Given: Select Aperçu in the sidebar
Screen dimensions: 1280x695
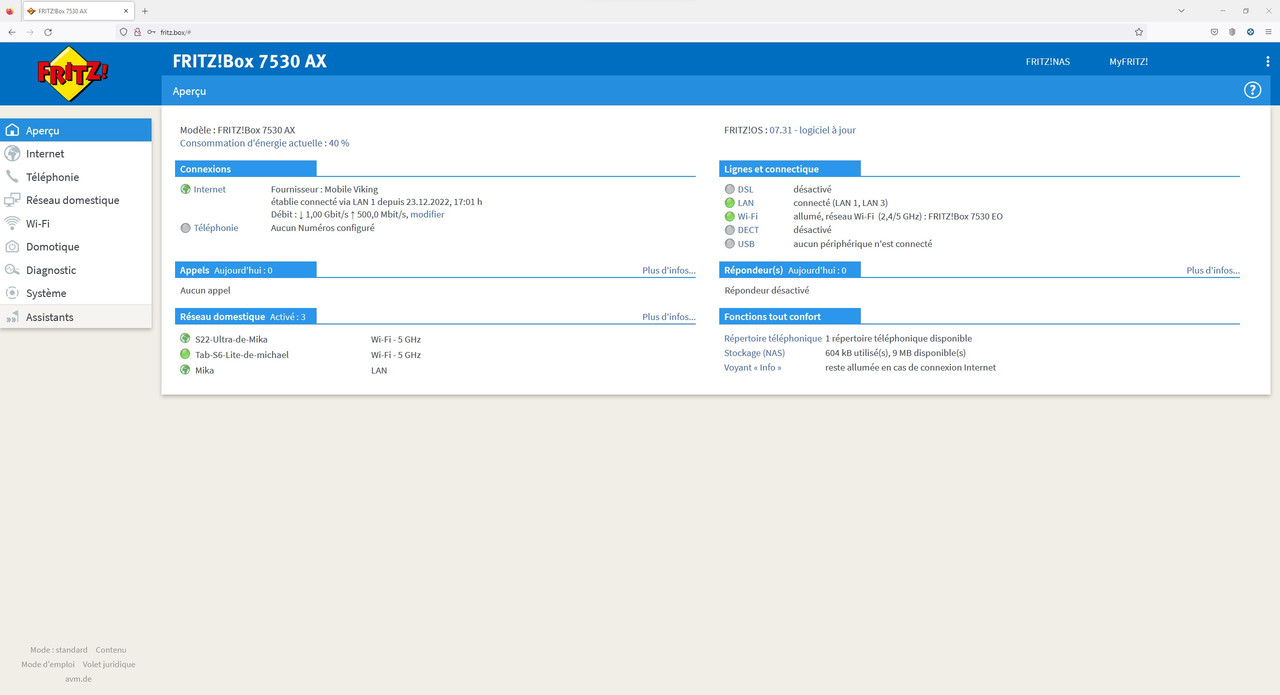Looking at the screenshot, I should (76, 130).
